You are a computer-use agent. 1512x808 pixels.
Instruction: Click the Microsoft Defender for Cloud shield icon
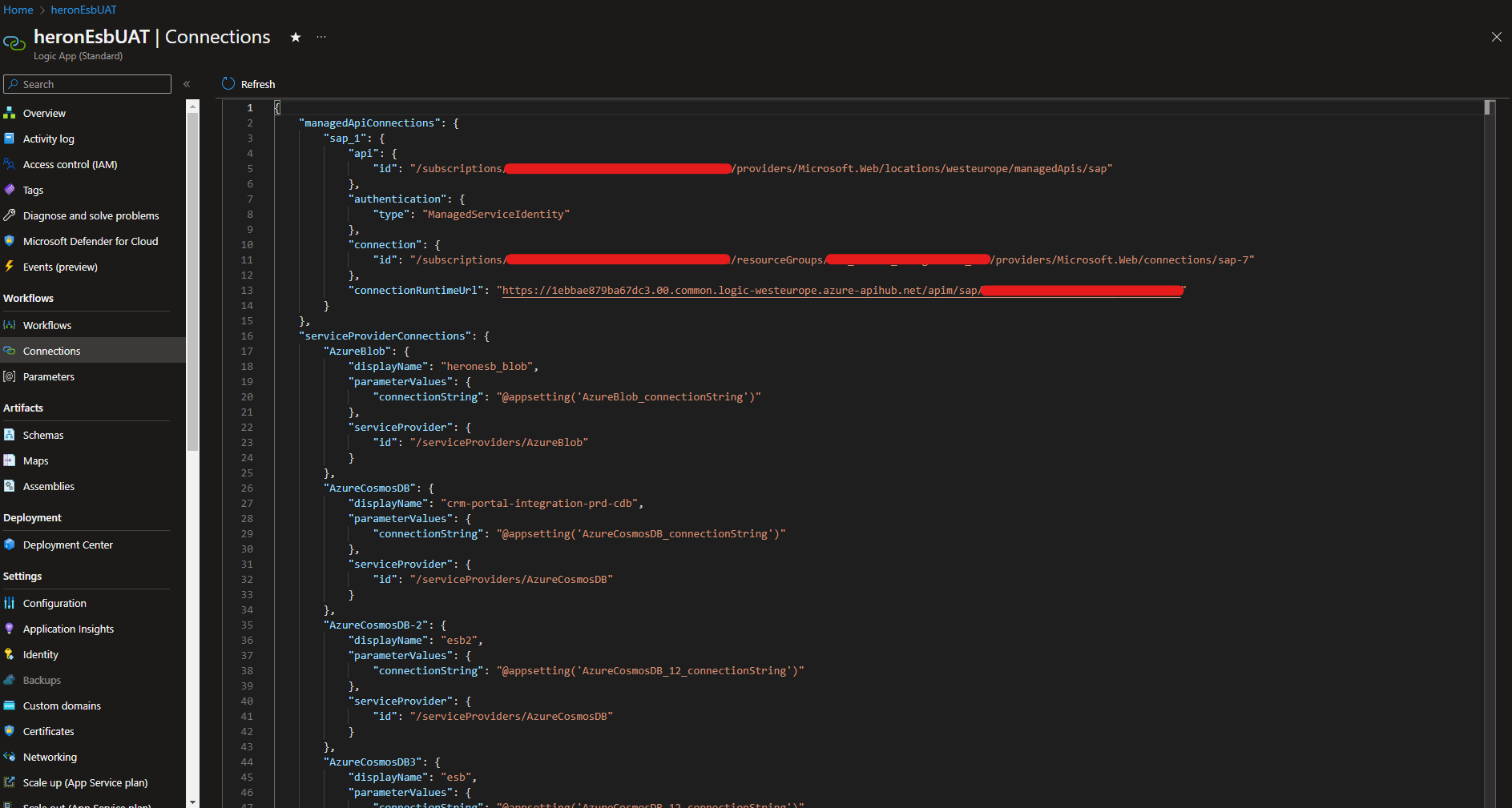coord(10,241)
